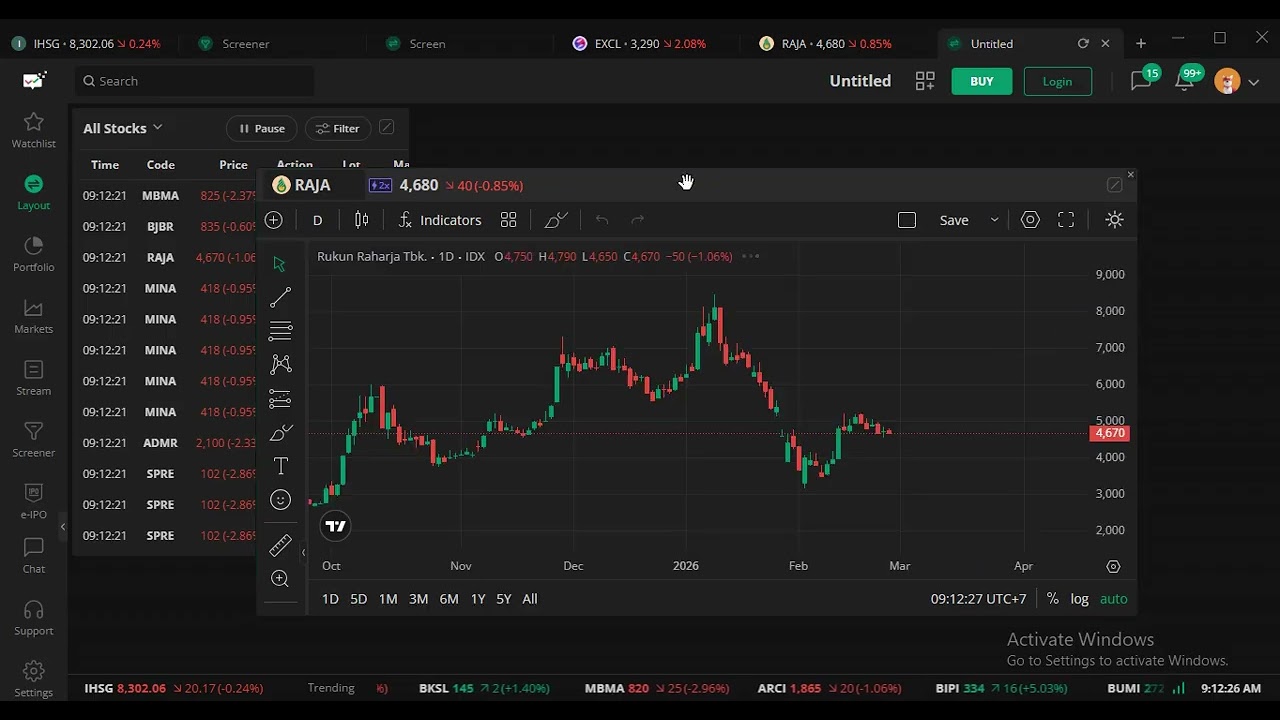Expand All Stocks dropdown
Image resolution: width=1280 pixels, height=720 pixels.
[x=123, y=128]
